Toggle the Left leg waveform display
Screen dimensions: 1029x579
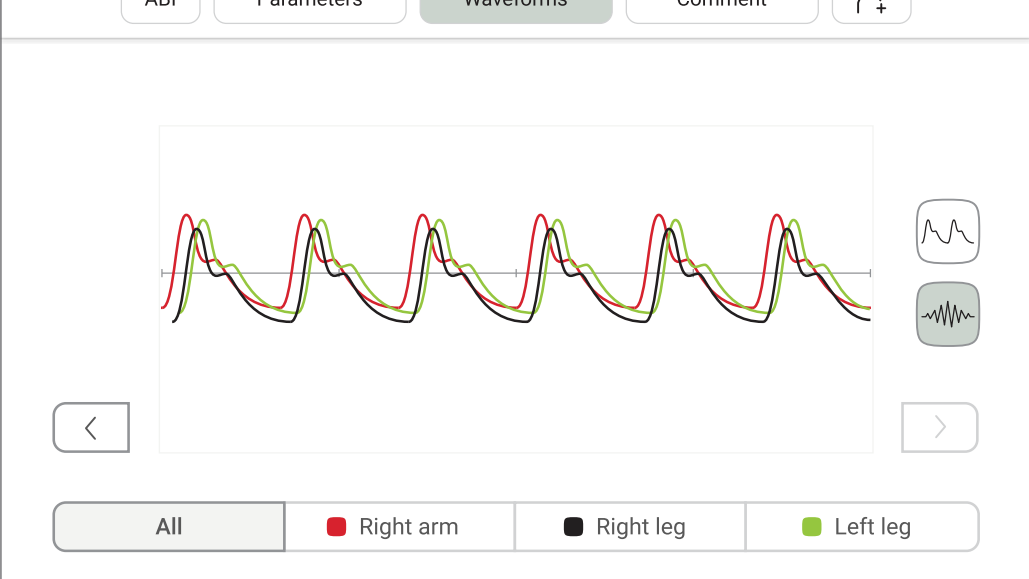pyautogui.click(x=861, y=526)
